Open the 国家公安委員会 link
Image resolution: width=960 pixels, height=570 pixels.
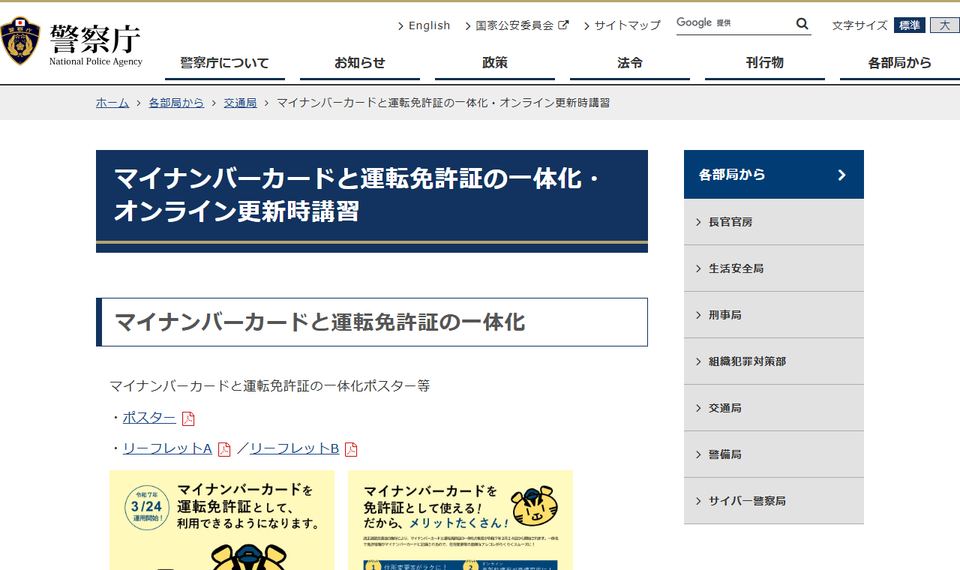[x=514, y=26]
